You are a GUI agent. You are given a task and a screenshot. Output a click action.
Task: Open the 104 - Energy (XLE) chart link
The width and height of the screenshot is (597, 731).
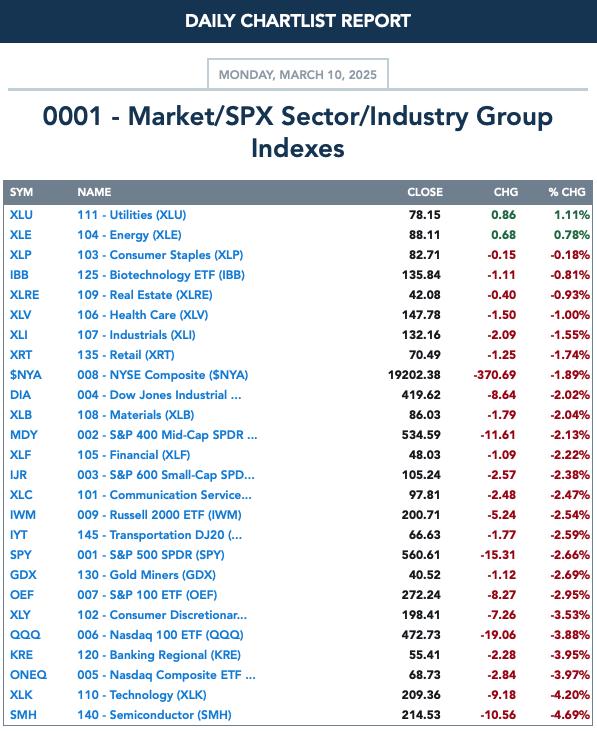click(x=130, y=235)
